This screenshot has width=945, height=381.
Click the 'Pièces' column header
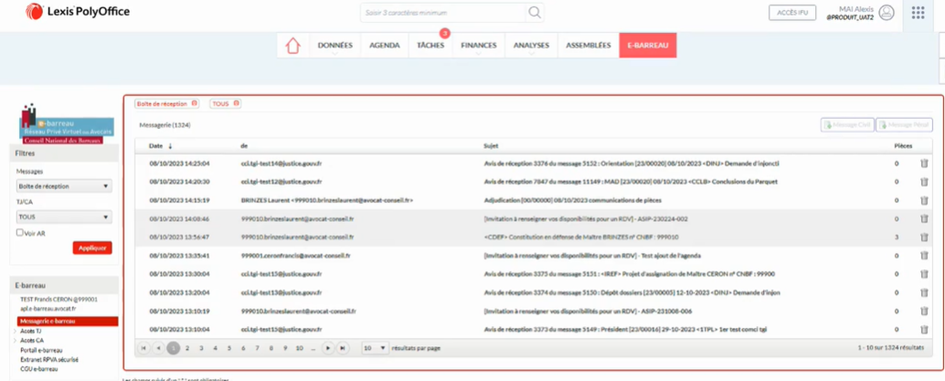(903, 146)
